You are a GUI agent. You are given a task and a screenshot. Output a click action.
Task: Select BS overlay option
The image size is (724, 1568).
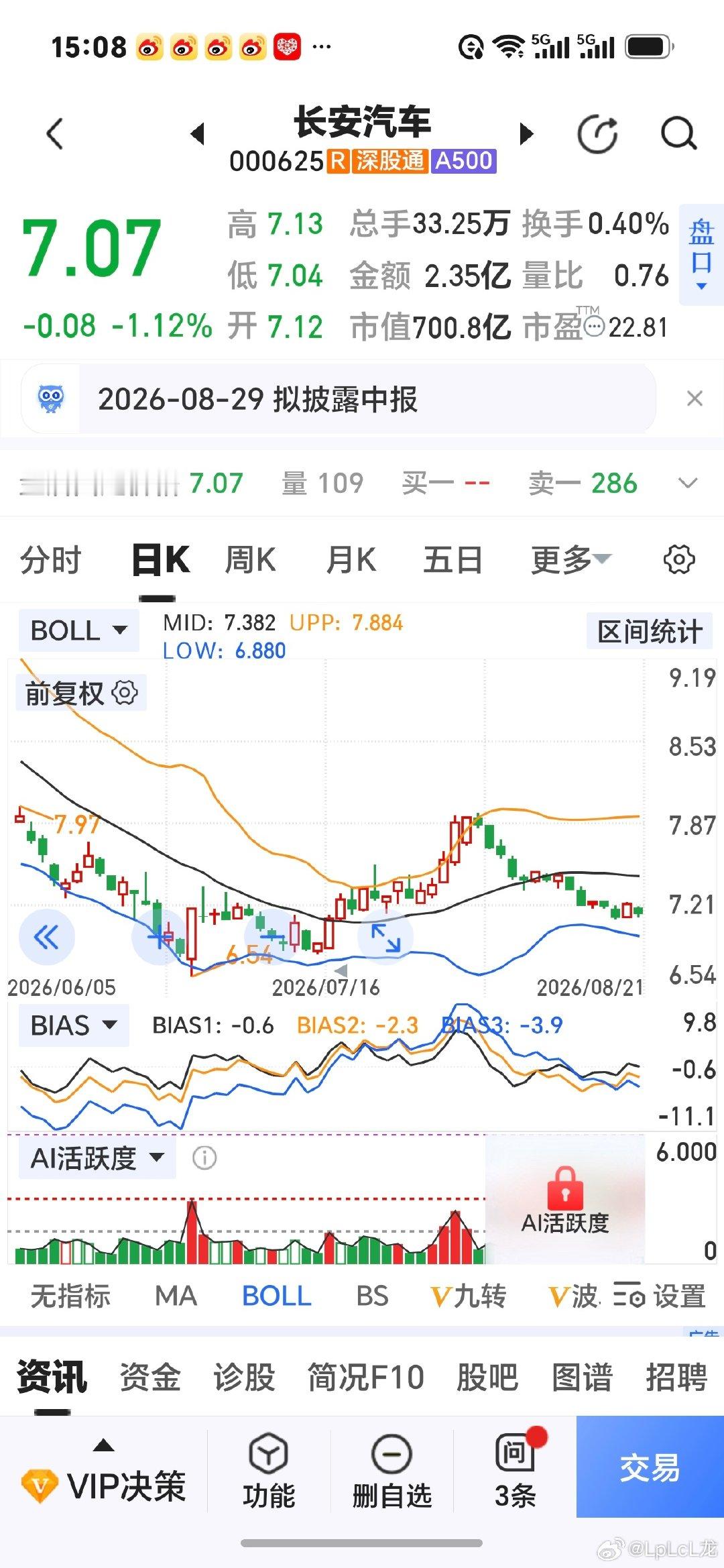point(372,1295)
